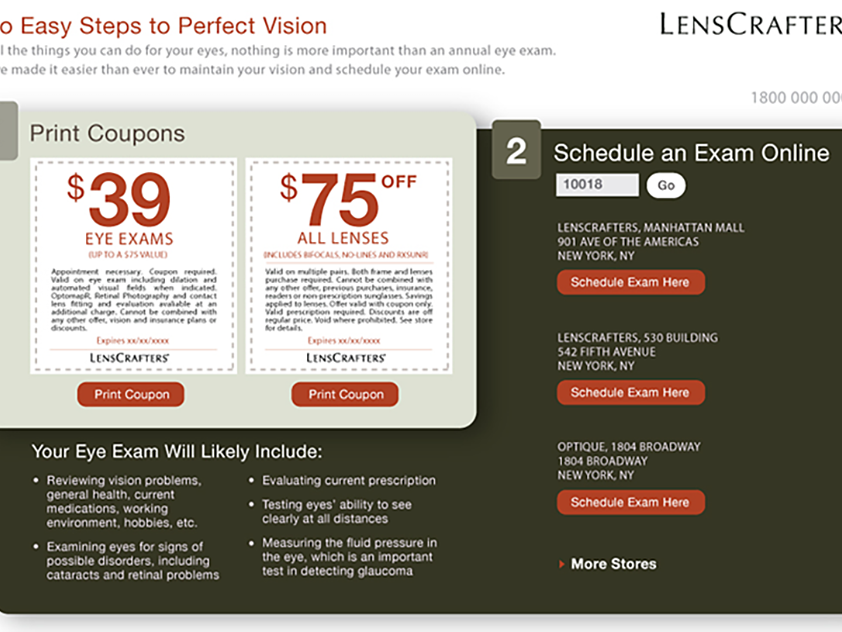Schedule exam at Manhattan Mall store
The height and width of the screenshot is (632, 842).
[x=630, y=282]
